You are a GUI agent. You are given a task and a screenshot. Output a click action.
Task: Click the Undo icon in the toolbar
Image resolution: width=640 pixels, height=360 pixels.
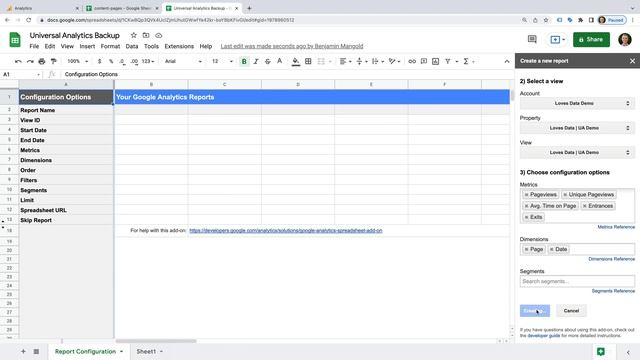[x=18, y=61]
